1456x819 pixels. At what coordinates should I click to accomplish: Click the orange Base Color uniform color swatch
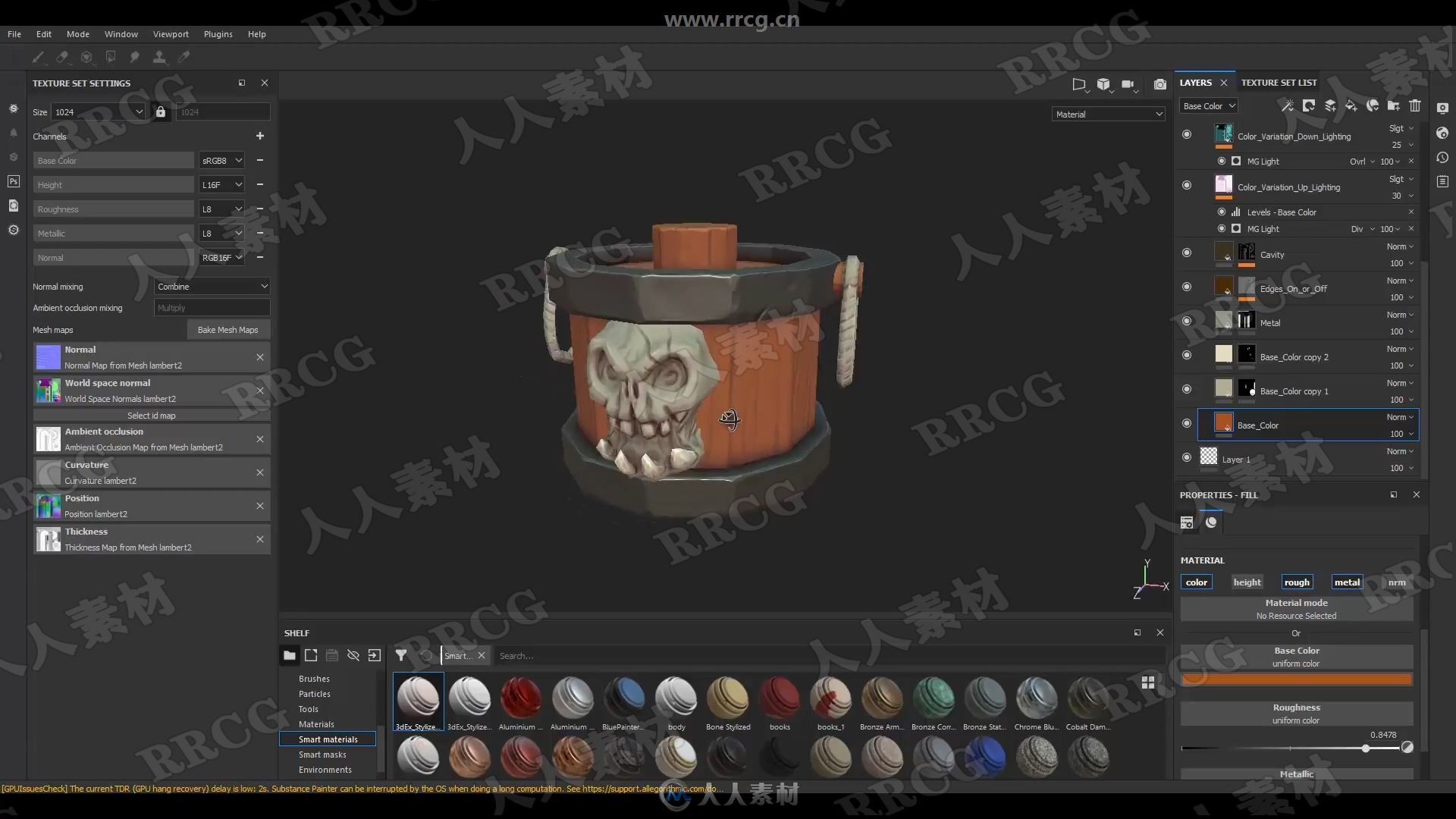1296,679
